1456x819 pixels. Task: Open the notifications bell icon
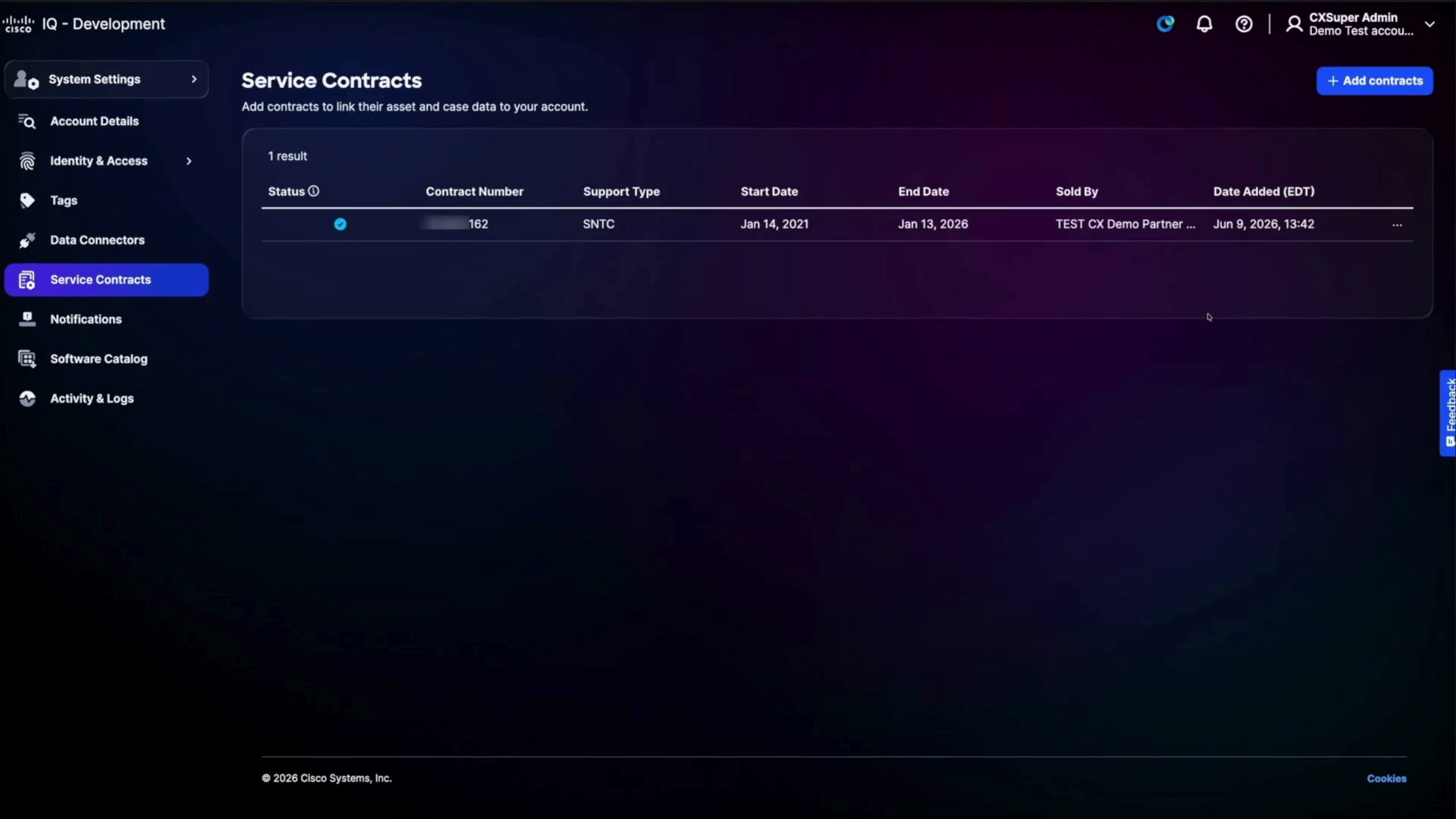tap(1204, 24)
